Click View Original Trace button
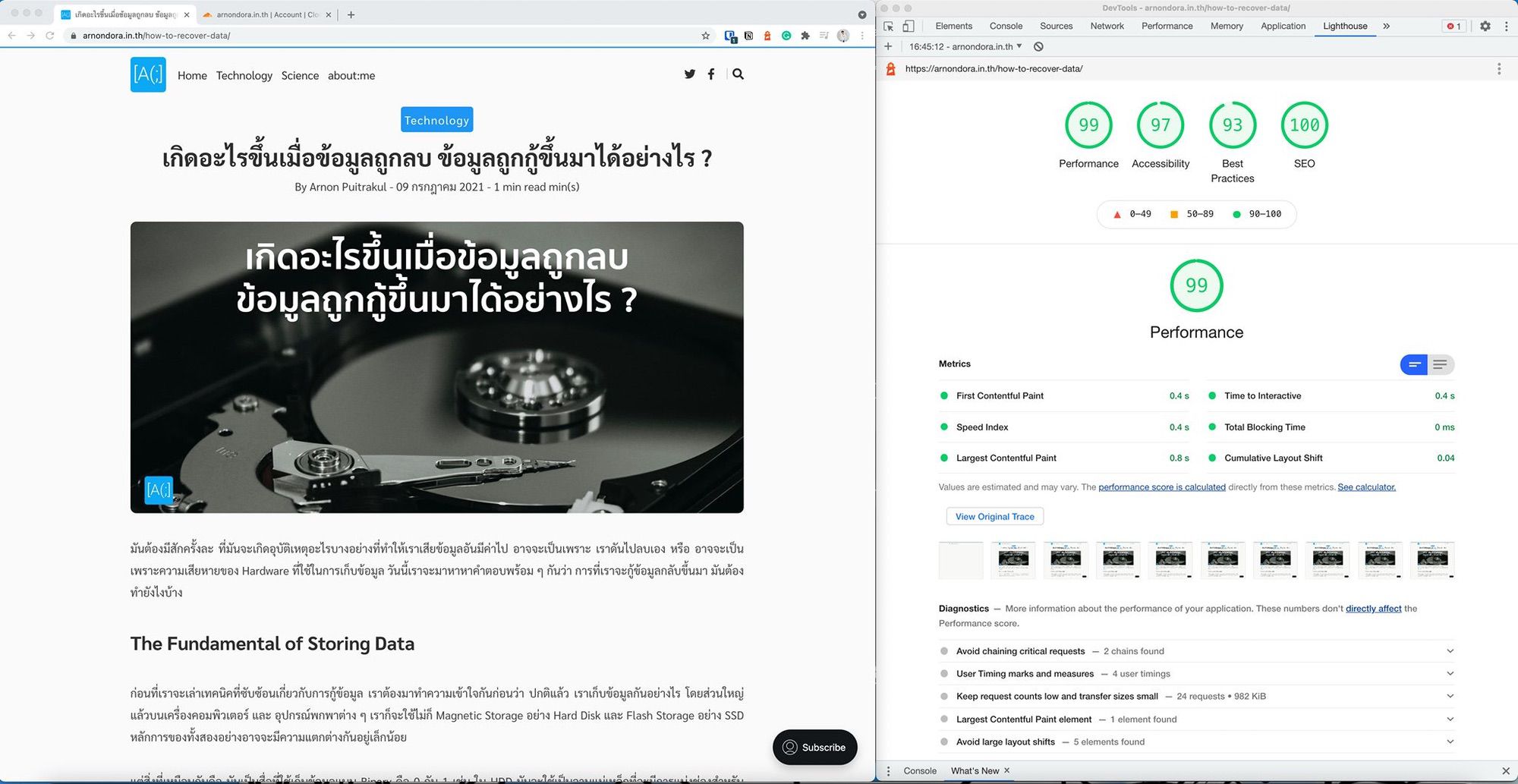Image resolution: width=1518 pixels, height=784 pixels. [994, 517]
